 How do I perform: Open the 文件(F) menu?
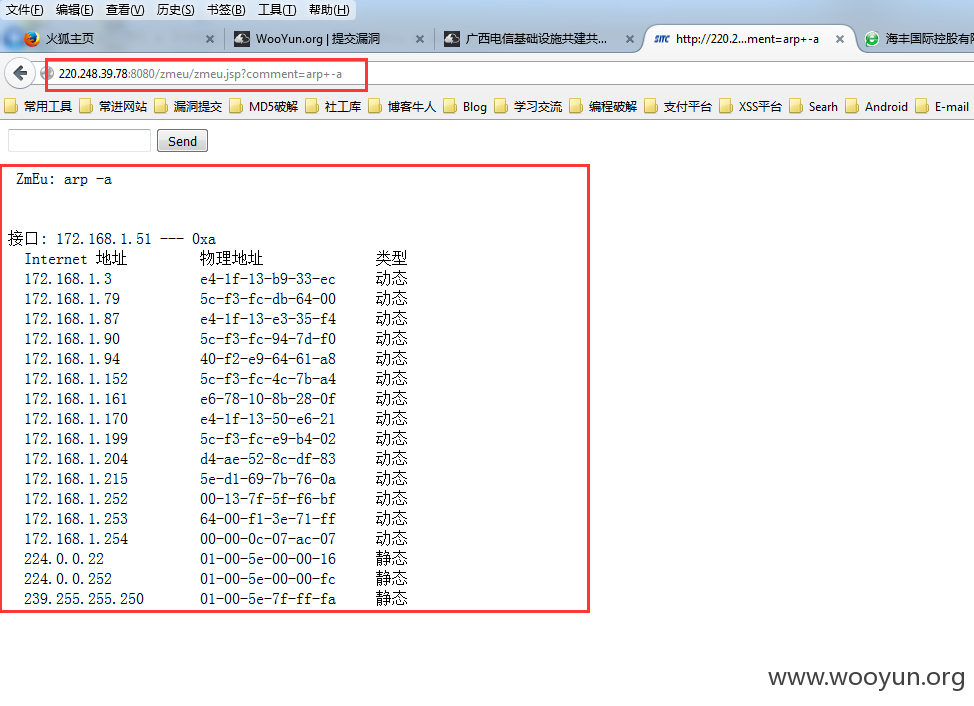click(x=25, y=9)
